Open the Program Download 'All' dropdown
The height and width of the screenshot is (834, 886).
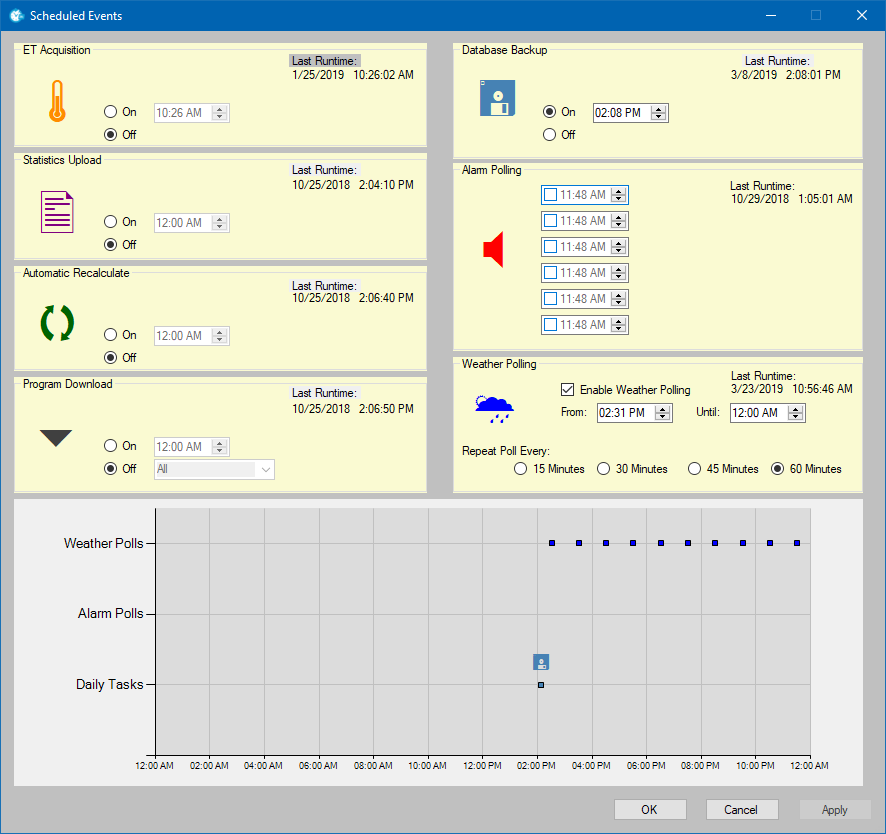(215, 470)
